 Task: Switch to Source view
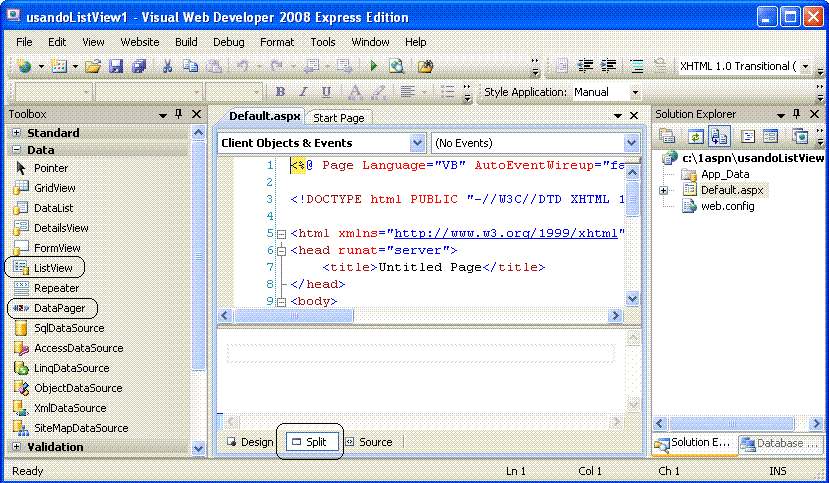369,442
